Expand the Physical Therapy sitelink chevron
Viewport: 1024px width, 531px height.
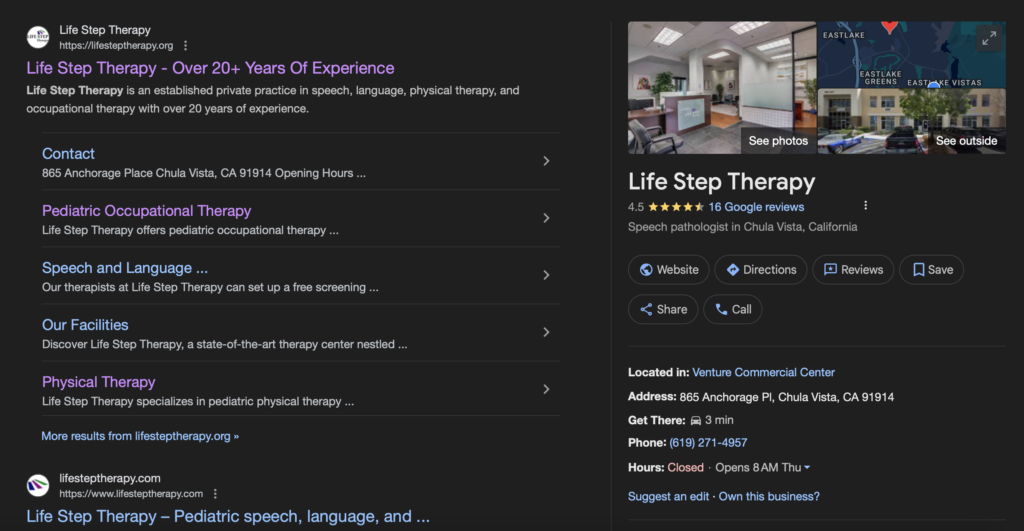click(546, 389)
